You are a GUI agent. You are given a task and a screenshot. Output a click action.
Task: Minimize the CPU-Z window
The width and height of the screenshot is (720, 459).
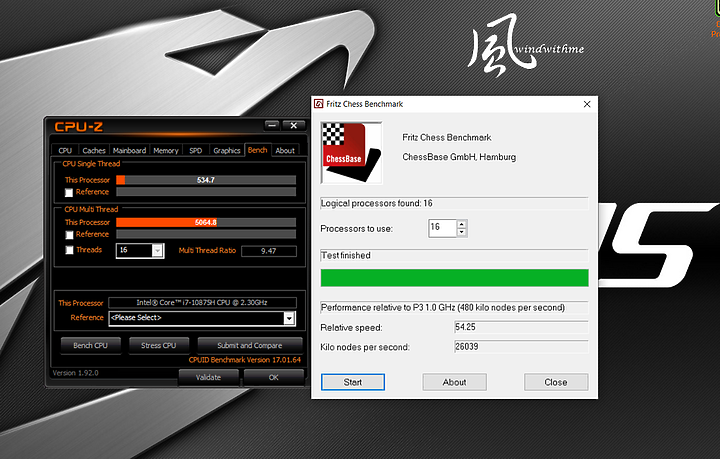pyautogui.click(x=272, y=125)
